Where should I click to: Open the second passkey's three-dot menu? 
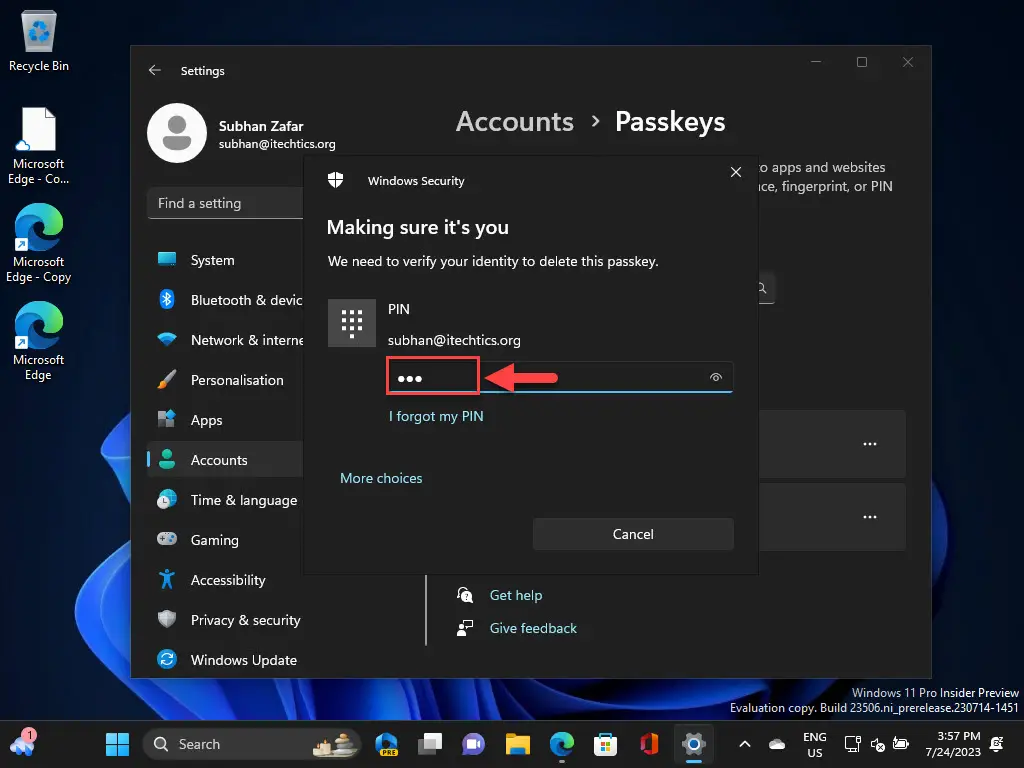coord(869,517)
